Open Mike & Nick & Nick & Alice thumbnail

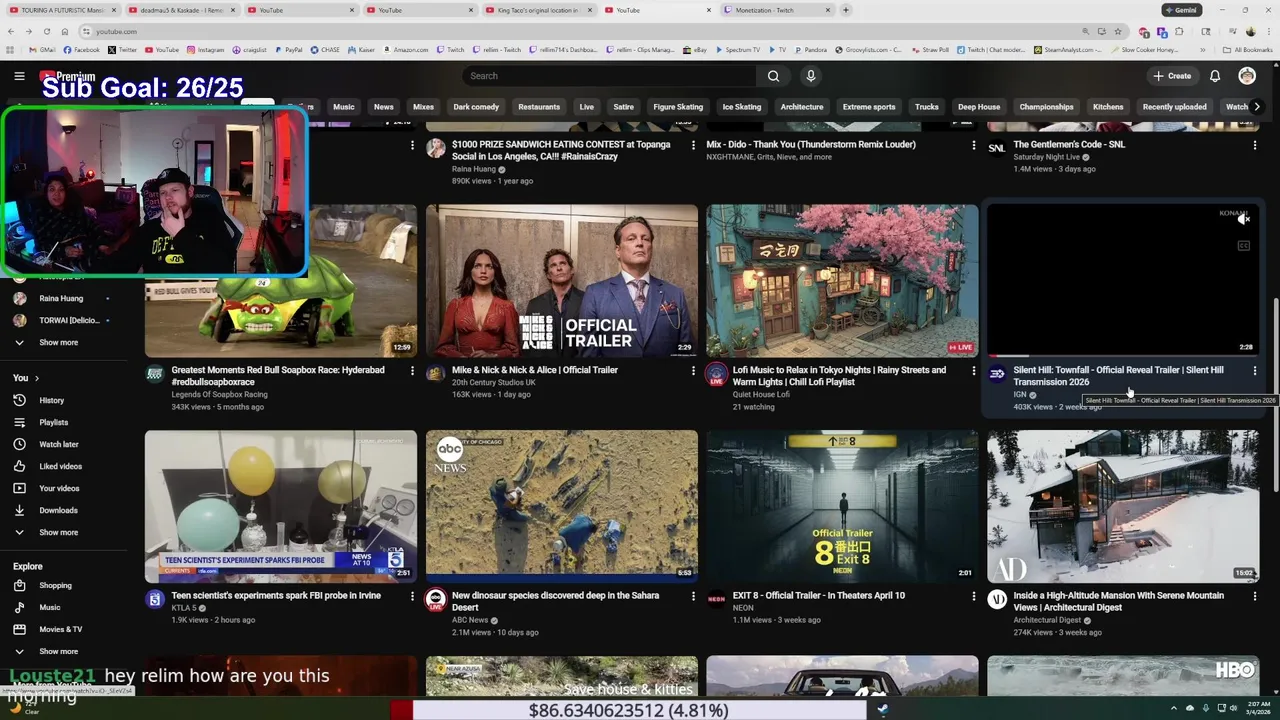click(x=562, y=281)
